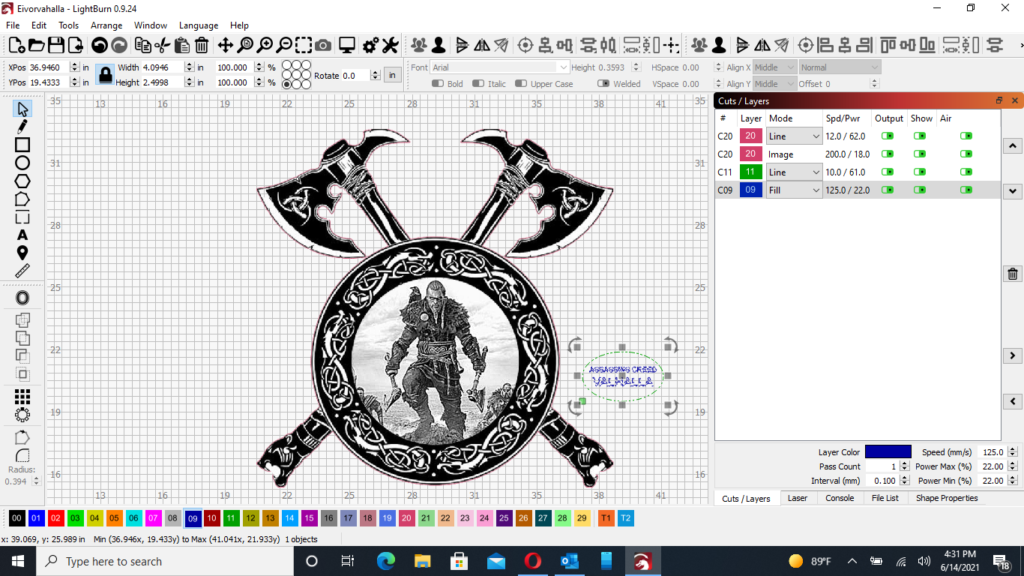Use the Measure ruler tool

coord(22,270)
